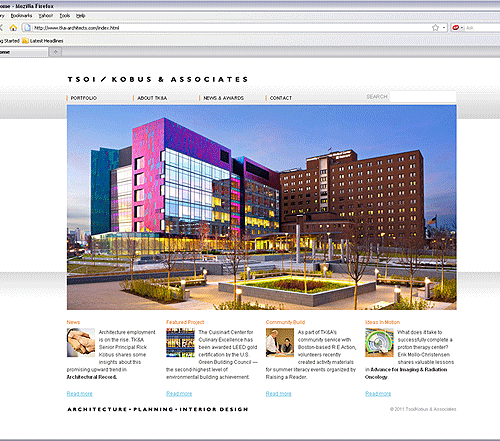500x441 pixels.
Task: Open the handshake thumbnail in News
Action: click(x=81, y=343)
